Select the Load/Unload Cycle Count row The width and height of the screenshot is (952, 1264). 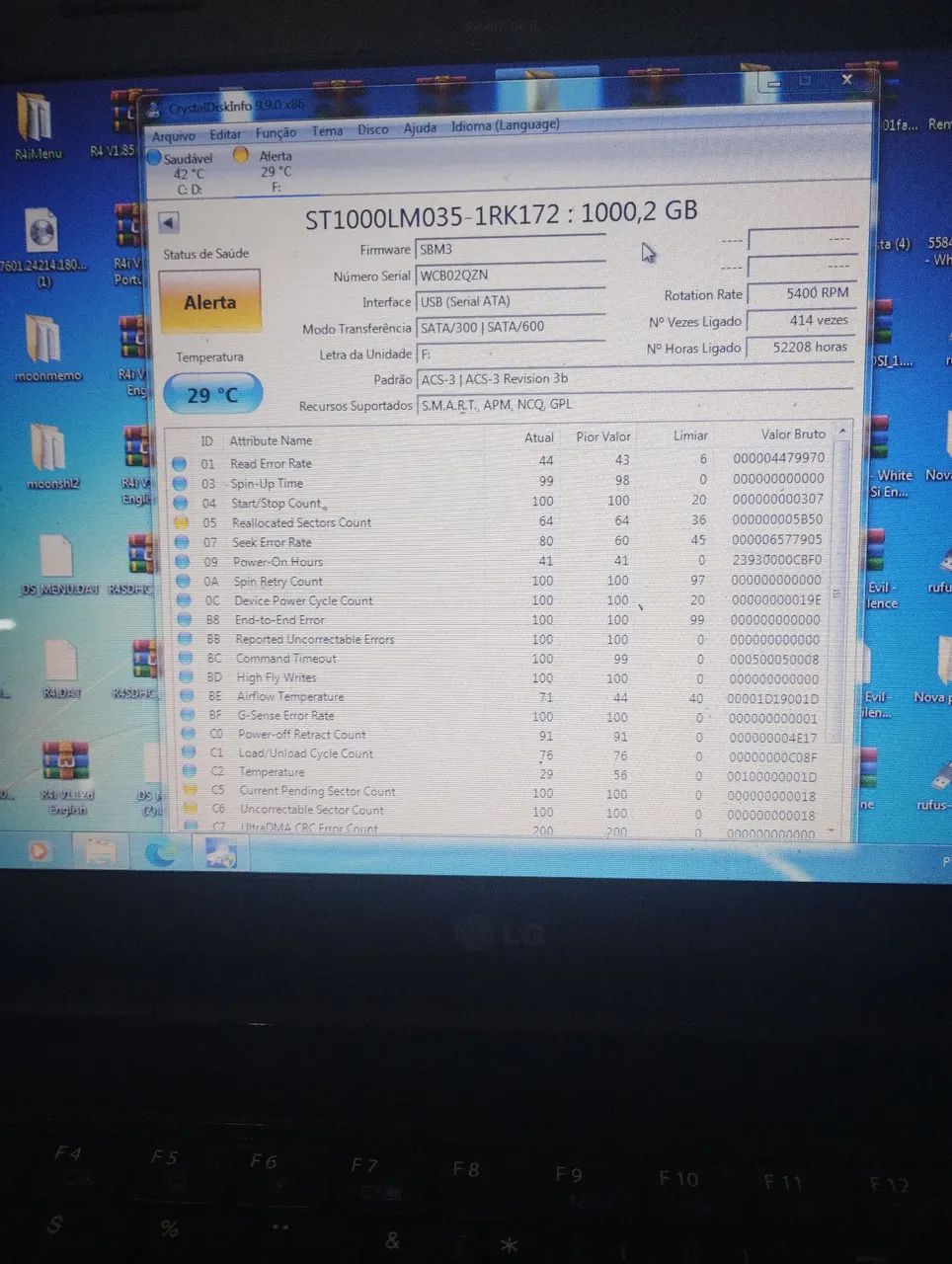click(x=504, y=754)
